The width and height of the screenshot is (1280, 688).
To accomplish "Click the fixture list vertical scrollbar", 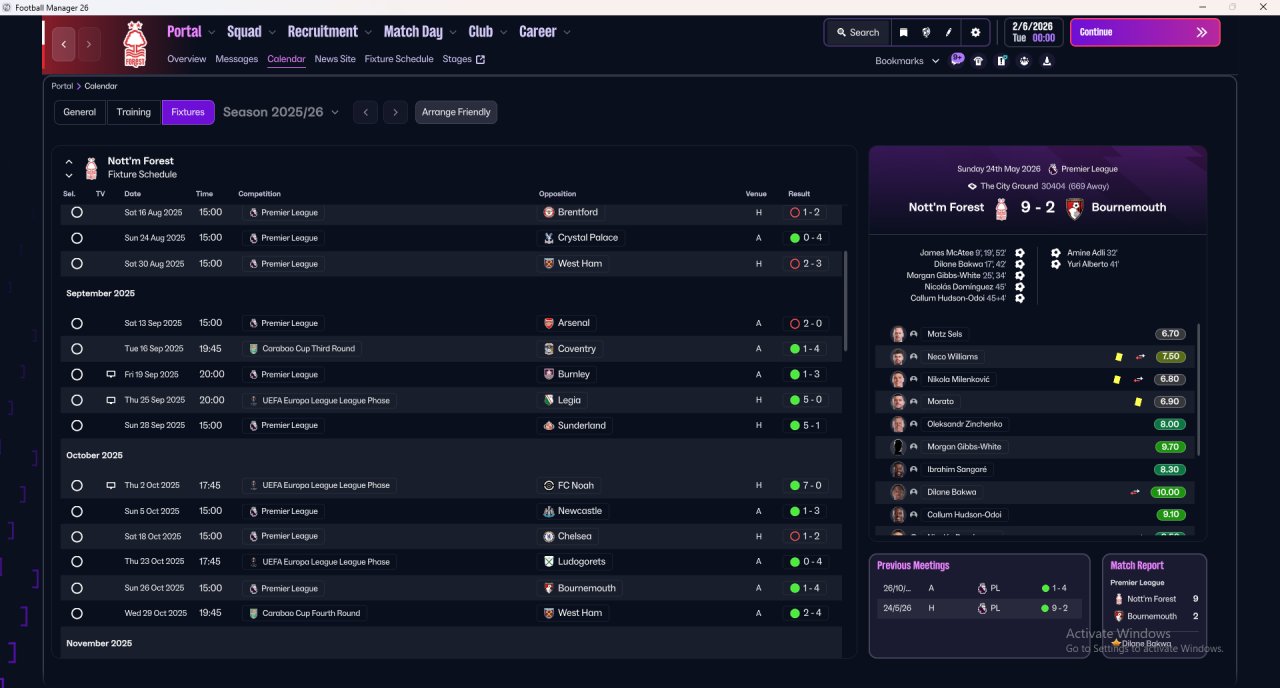I will 846,300.
